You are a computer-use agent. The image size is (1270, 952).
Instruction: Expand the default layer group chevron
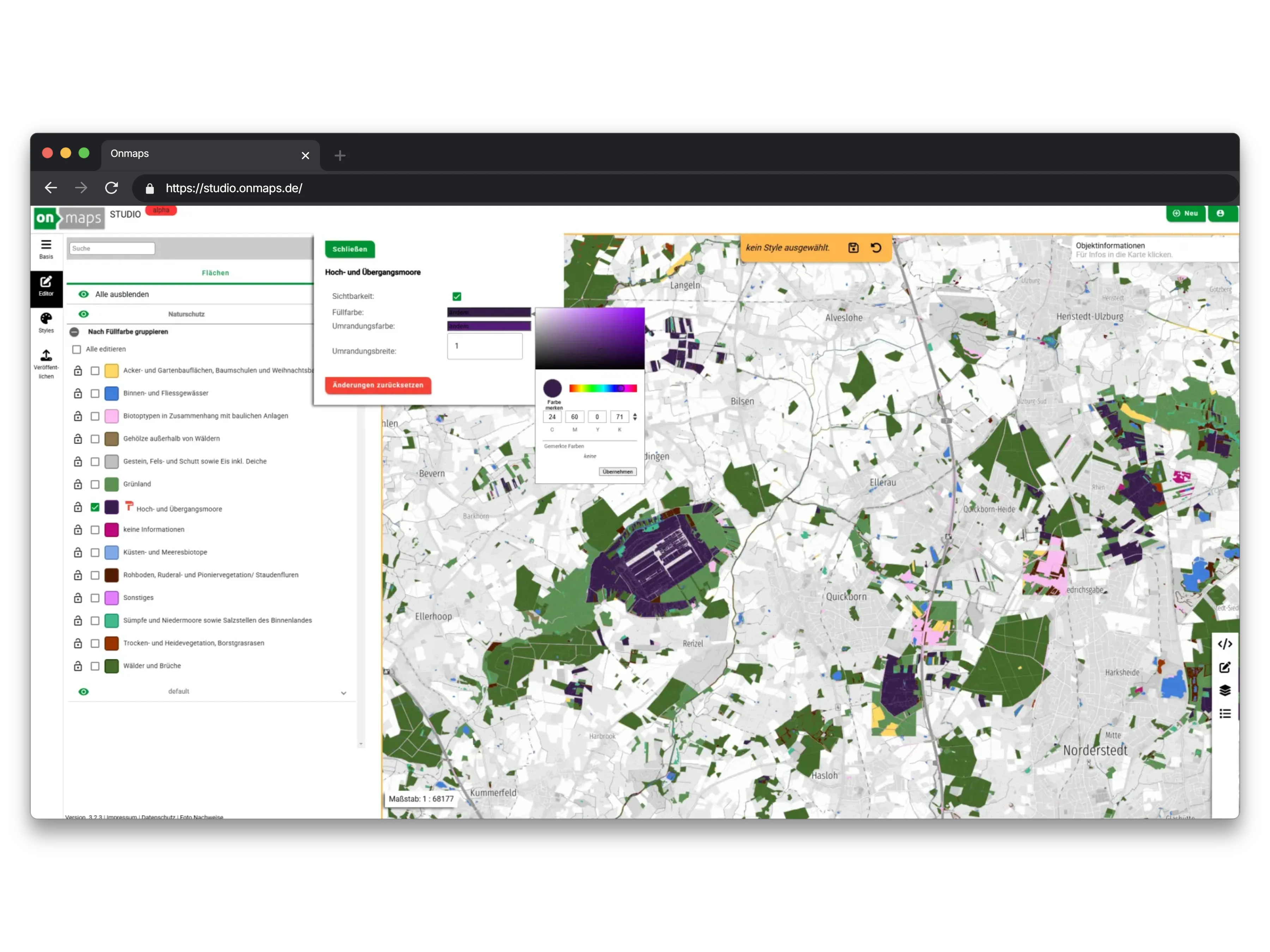click(x=343, y=692)
